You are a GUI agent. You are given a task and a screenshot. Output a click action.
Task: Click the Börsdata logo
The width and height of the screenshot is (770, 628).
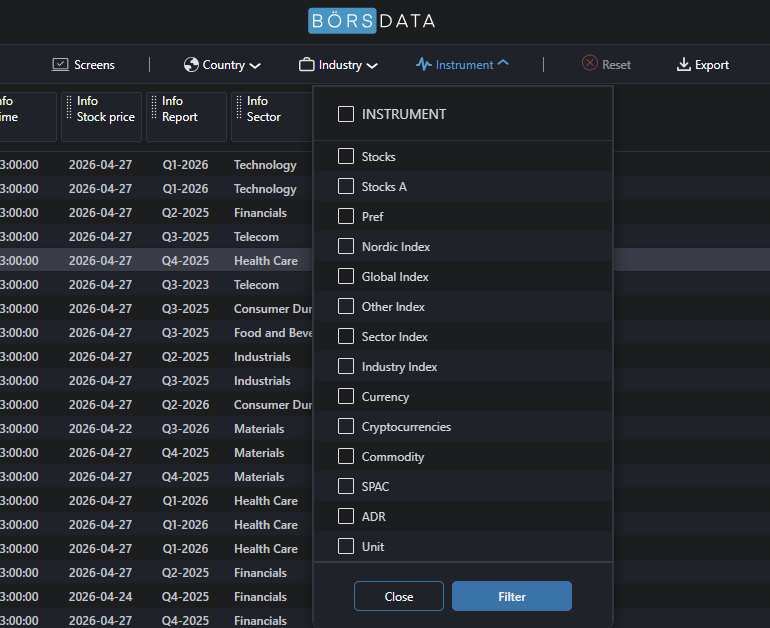point(371,20)
